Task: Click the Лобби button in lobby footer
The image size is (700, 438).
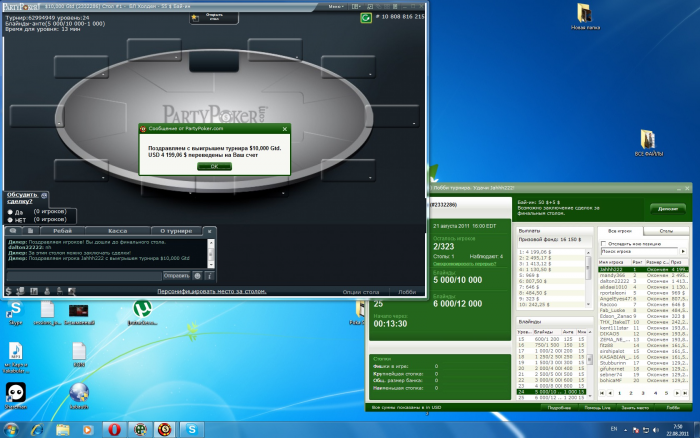Action: tap(673, 408)
